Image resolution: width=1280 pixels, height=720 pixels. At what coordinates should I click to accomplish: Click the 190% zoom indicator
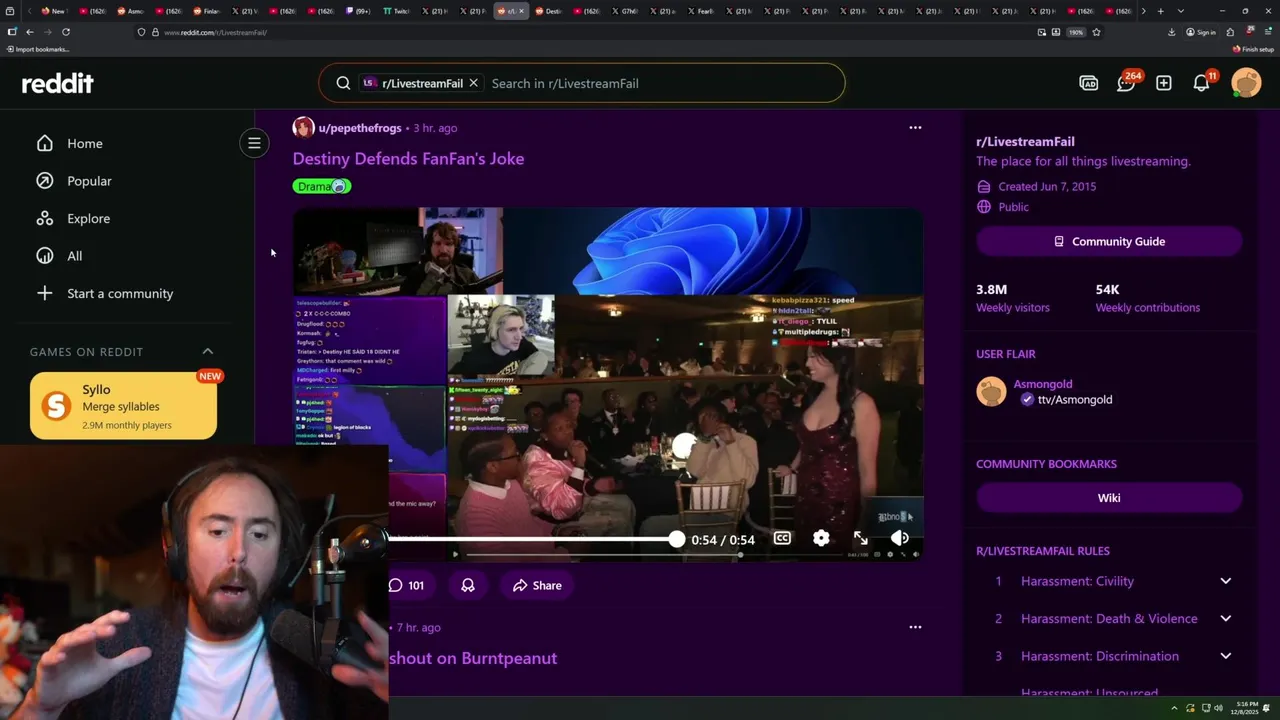[x=1076, y=32]
